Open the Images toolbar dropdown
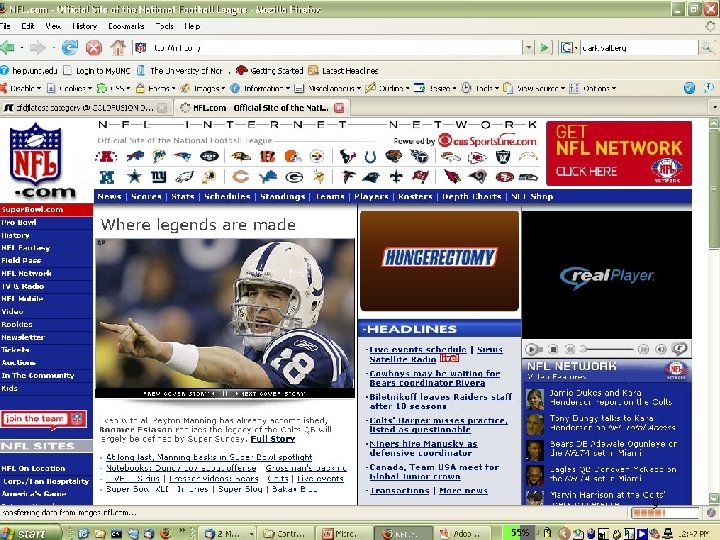The image size is (720, 540). 202,88
